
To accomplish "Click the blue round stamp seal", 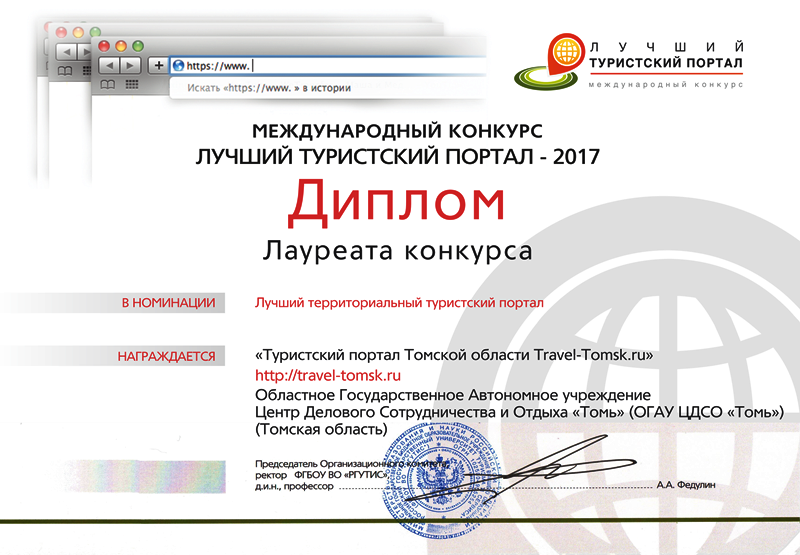I will [442, 481].
